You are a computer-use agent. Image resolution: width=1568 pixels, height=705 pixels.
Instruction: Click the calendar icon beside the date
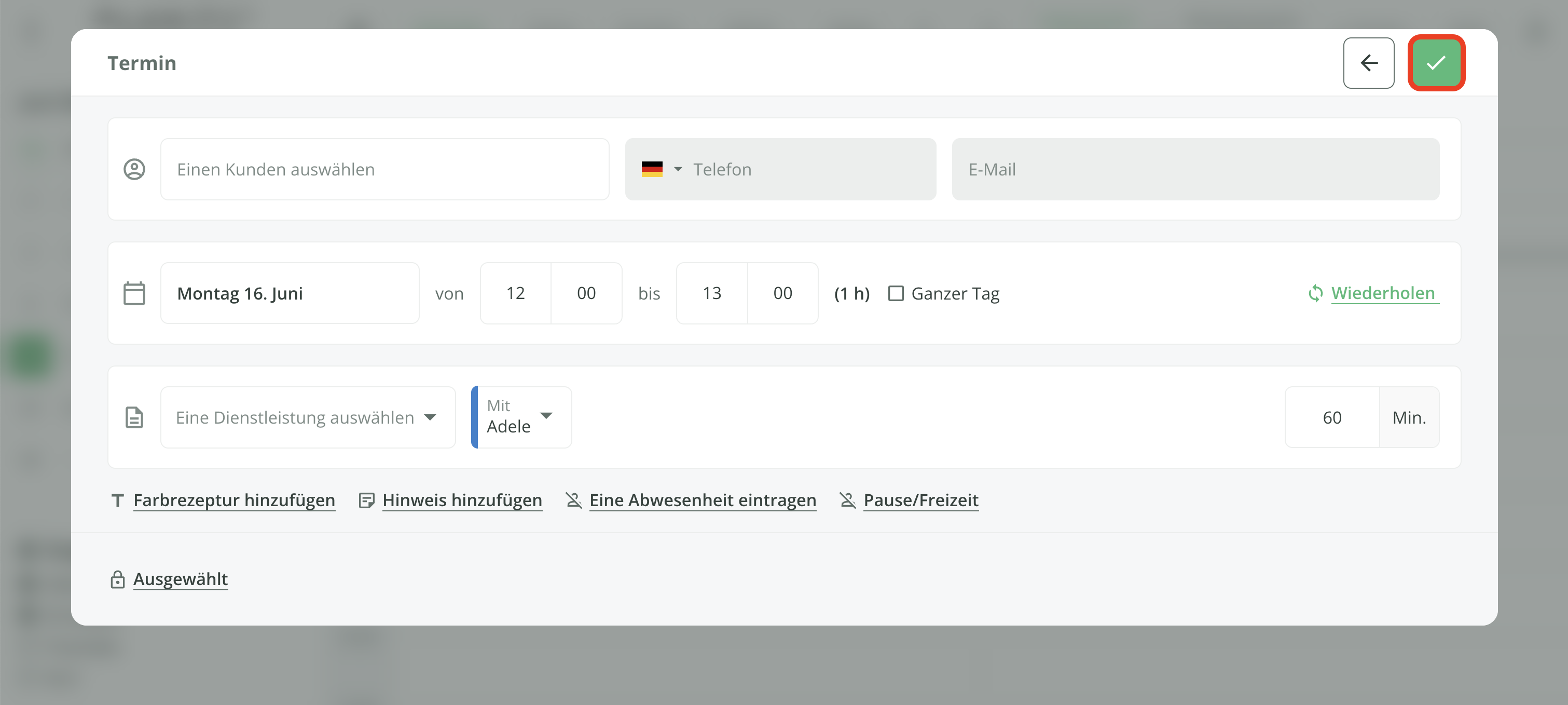point(134,293)
